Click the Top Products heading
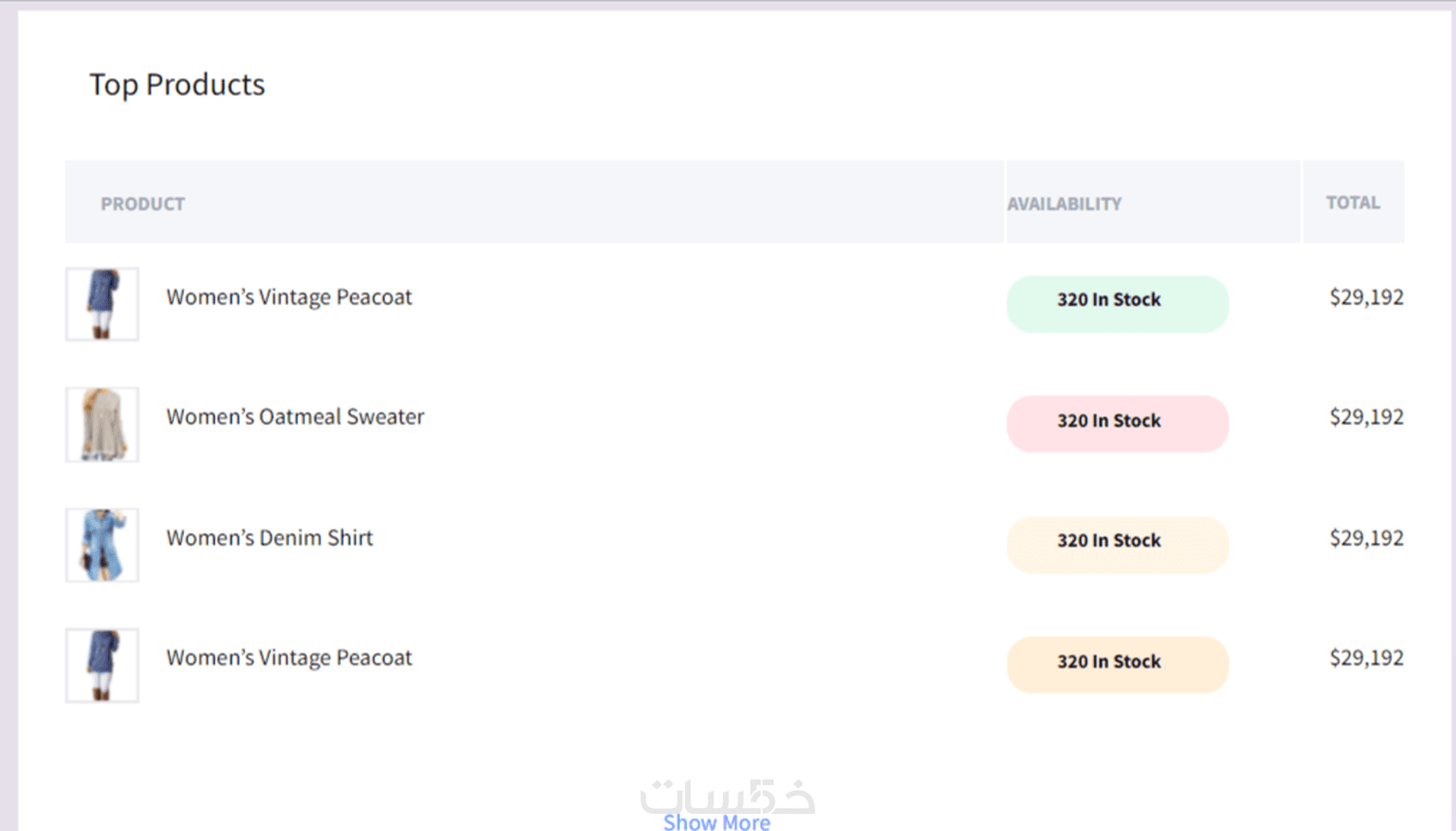This screenshot has height=831, width=1456. (177, 85)
